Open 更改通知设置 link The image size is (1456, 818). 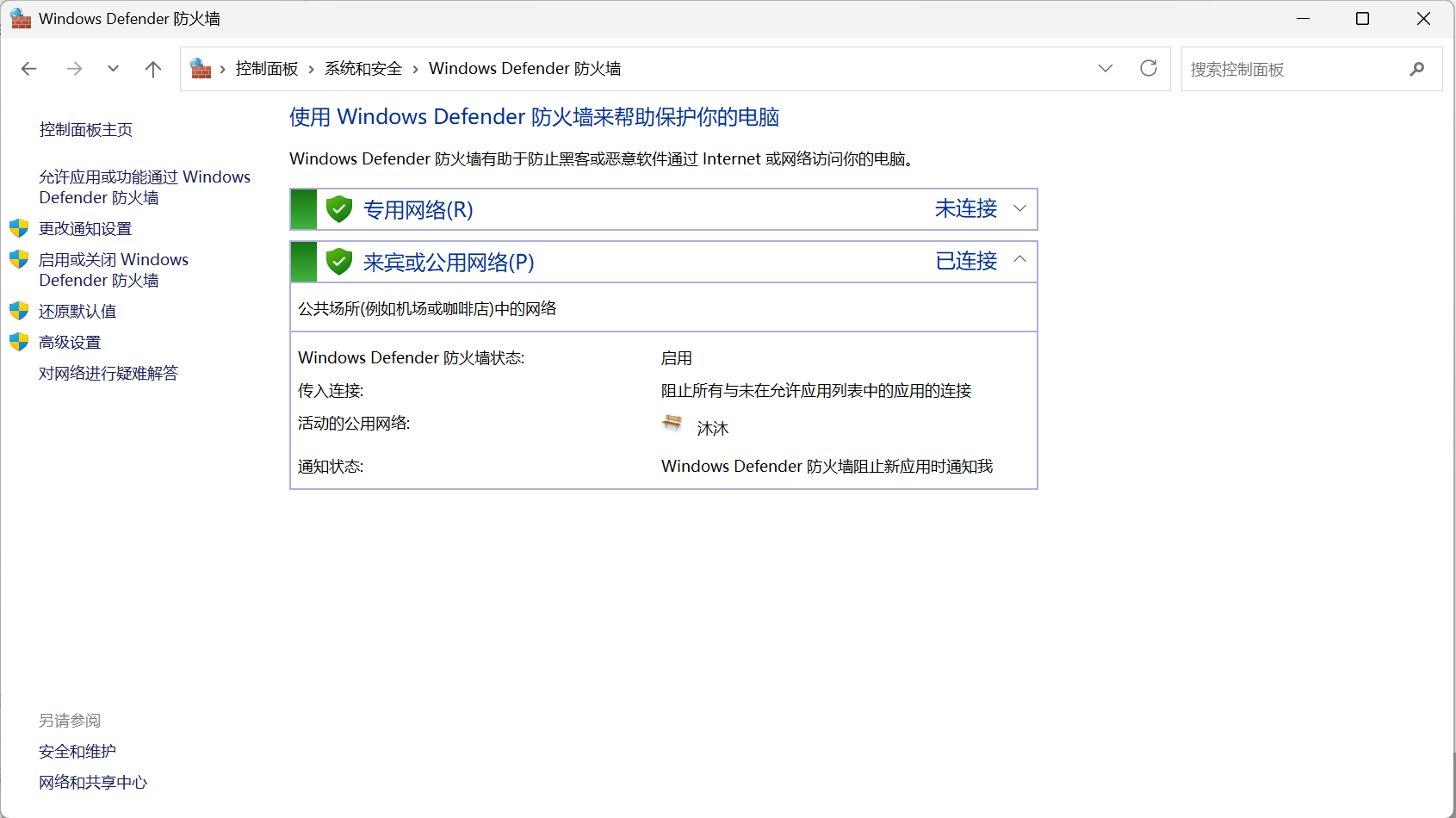pyautogui.click(x=85, y=229)
